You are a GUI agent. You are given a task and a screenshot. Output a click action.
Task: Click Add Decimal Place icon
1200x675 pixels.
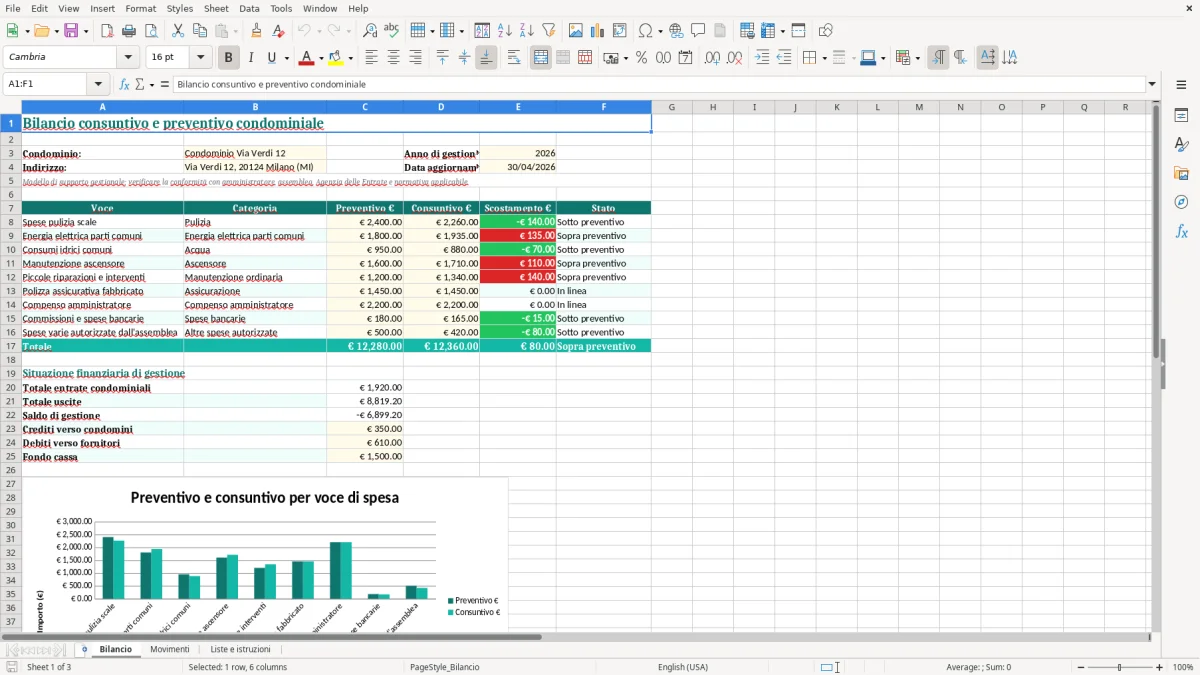712,58
